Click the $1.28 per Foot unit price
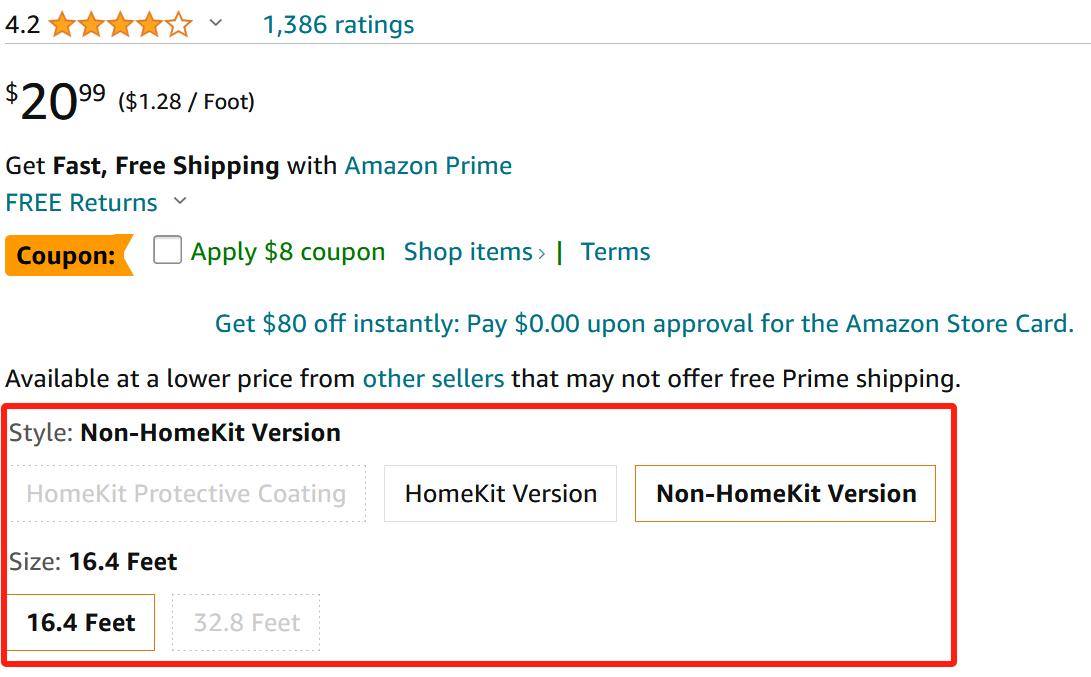This screenshot has width=1091, height=677. coord(186,102)
